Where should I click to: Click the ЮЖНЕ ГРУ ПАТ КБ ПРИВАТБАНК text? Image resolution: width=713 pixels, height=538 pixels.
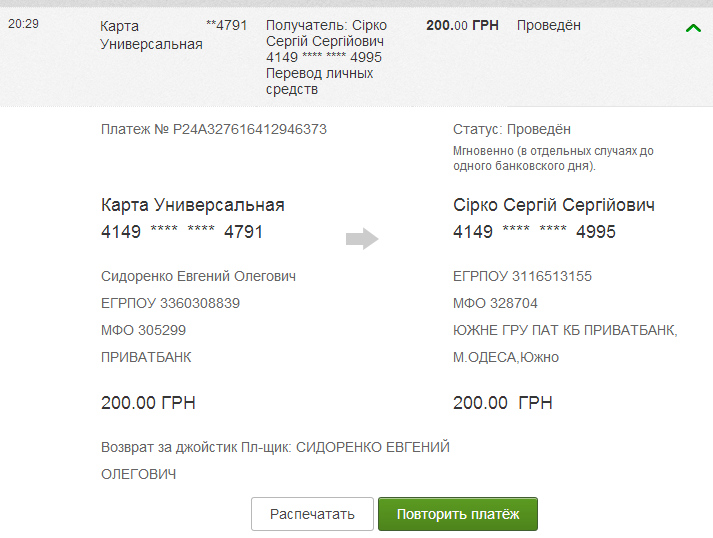(565, 330)
